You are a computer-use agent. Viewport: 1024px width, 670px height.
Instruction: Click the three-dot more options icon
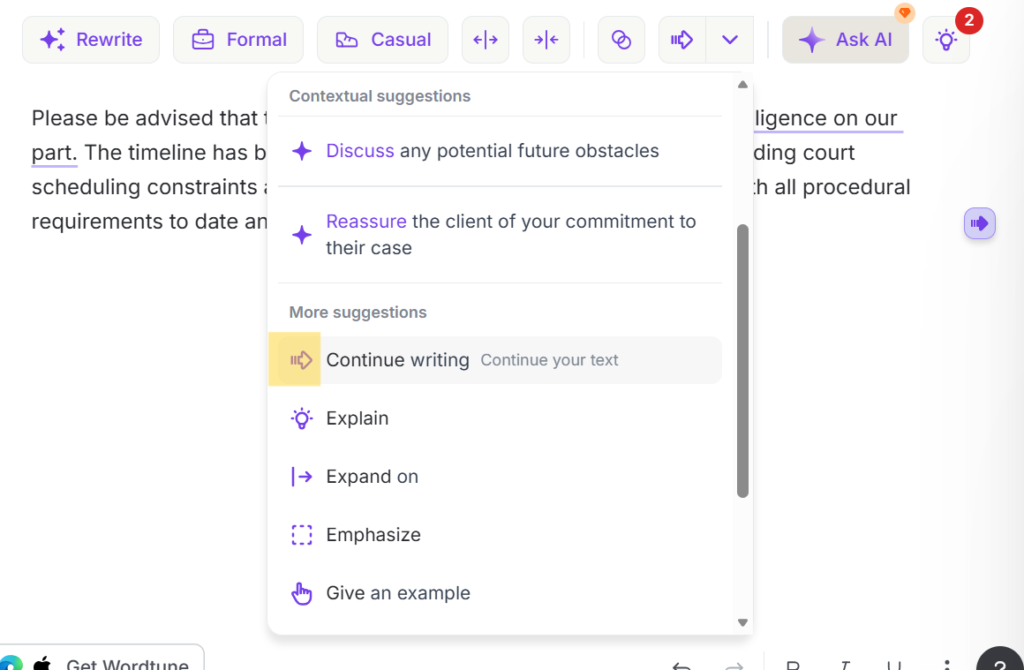point(946,665)
